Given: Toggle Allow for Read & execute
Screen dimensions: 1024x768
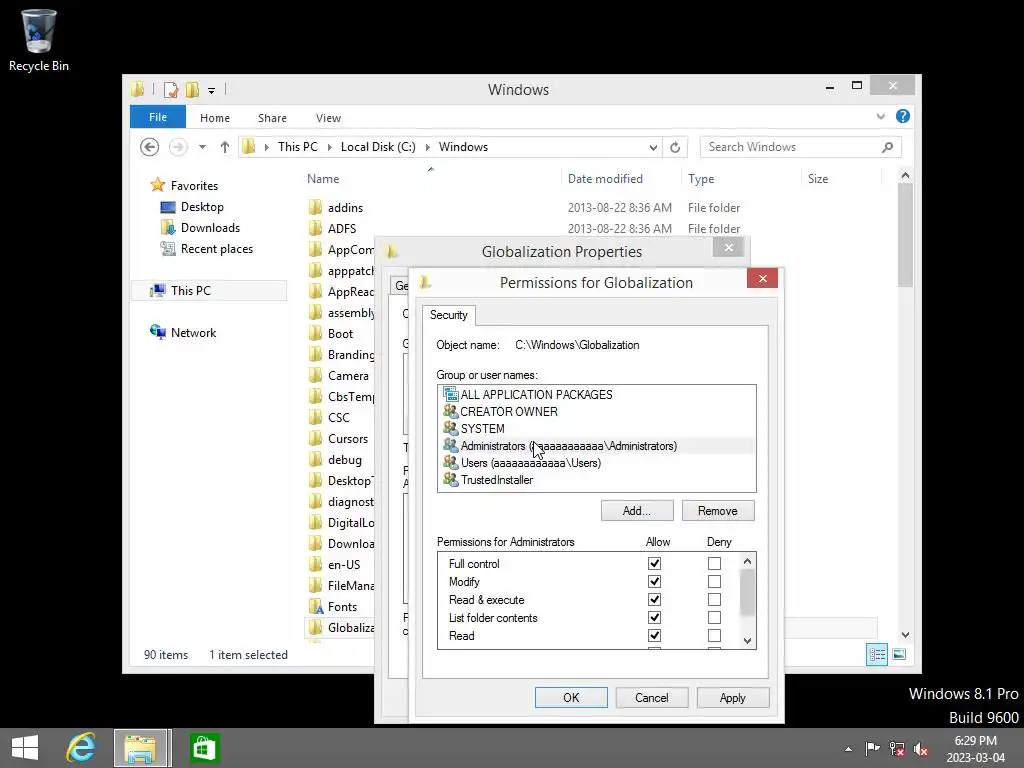Looking at the screenshot, I should pyautogui.click(x=654, y=600).
